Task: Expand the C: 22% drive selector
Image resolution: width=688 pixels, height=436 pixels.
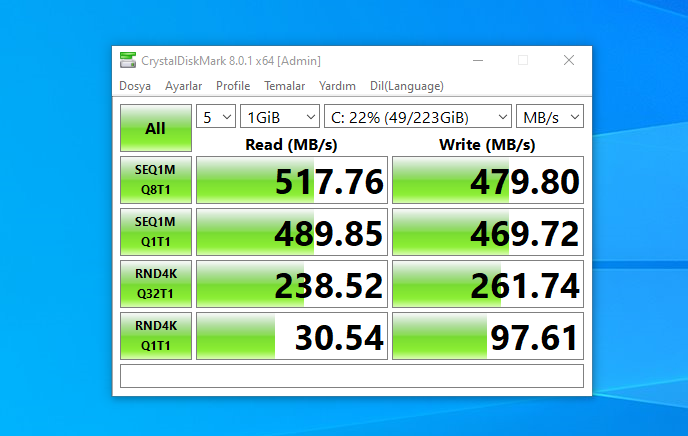Action: [x=418, y=116]
